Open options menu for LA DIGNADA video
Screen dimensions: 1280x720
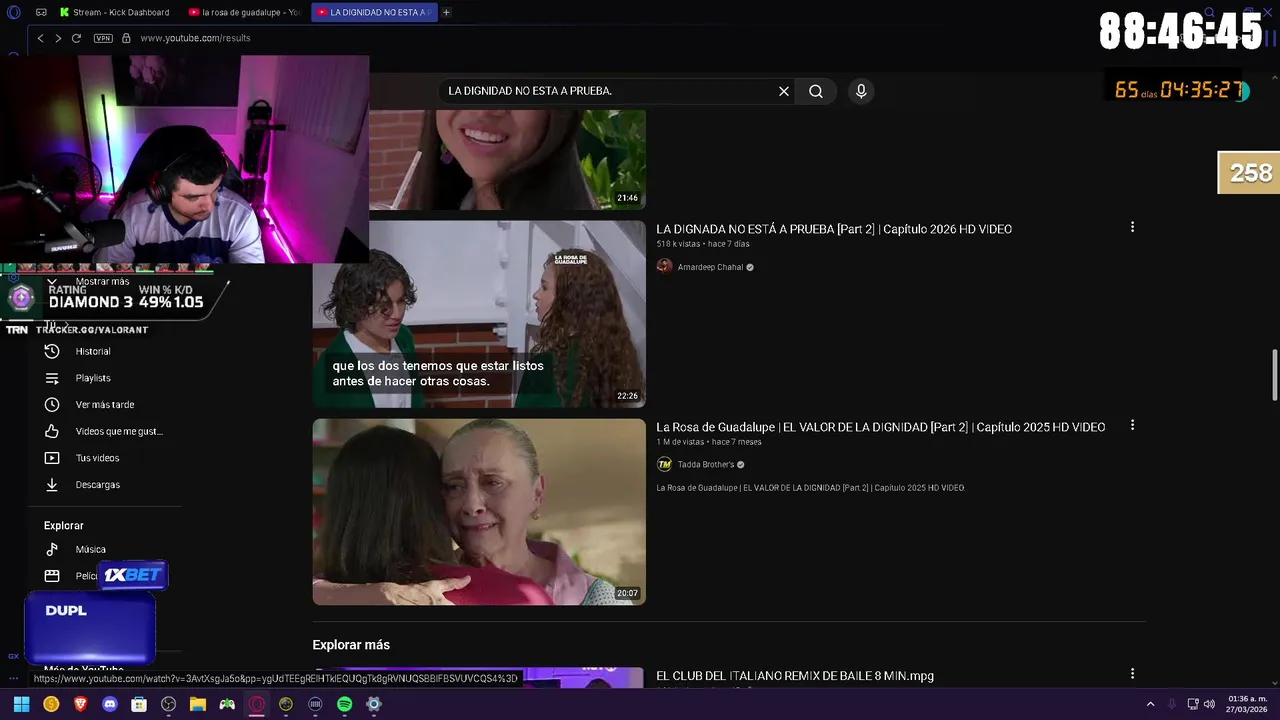coord(1132,227)
